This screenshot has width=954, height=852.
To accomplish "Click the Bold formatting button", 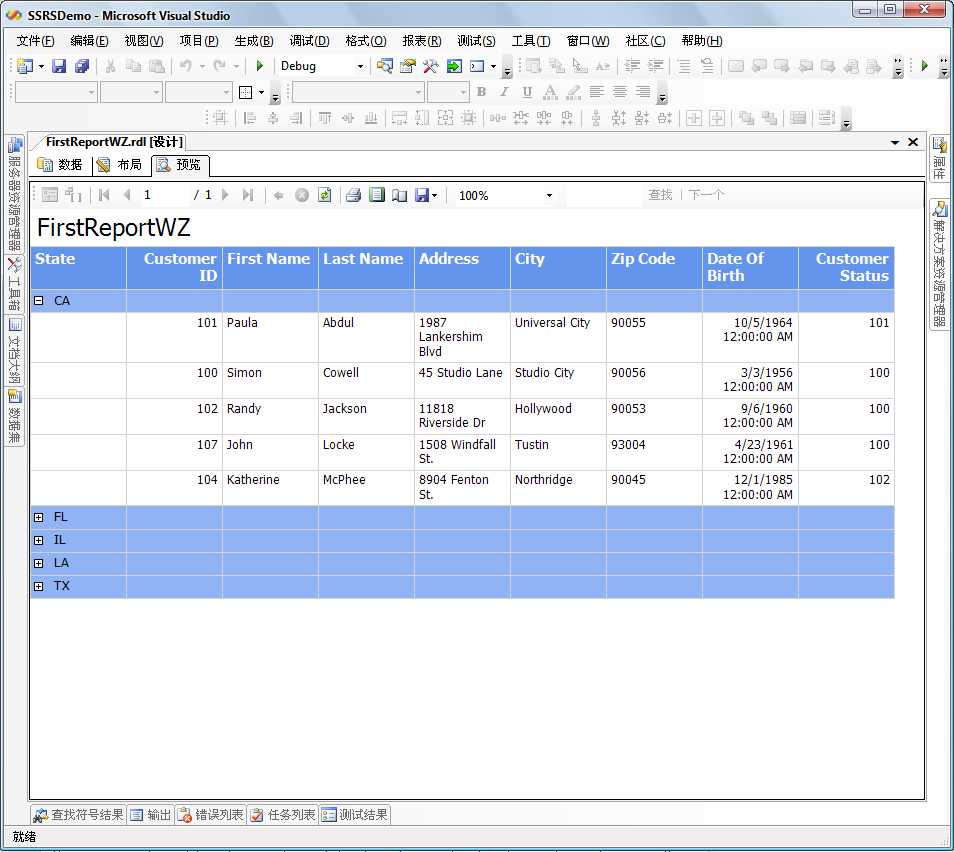I will coord(481,92).
